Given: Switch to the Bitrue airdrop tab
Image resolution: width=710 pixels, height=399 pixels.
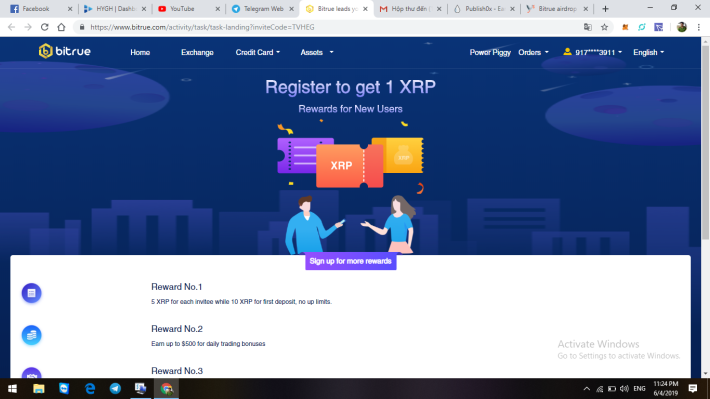Looking at the screenshot, I should (x=557, y=9).
